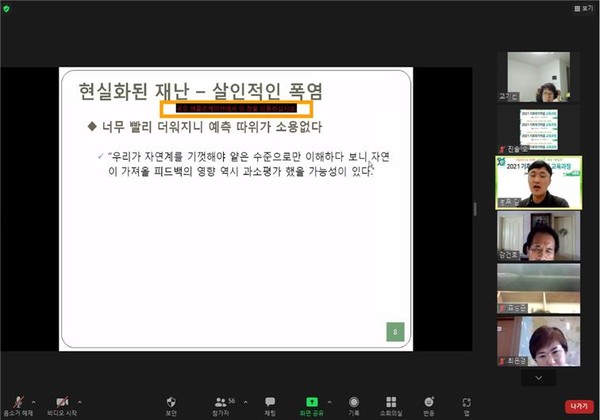Click the red leave meeting button
600x420 pixels.
(x=577, y=406)
